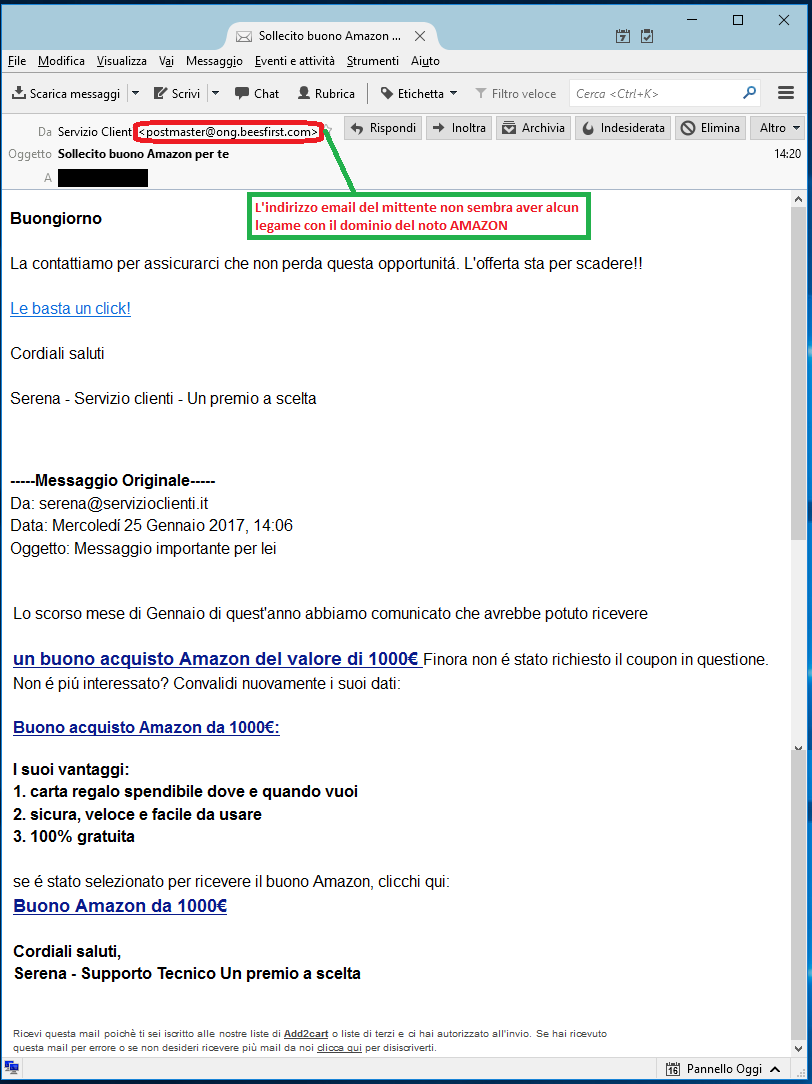Open the File menu
The image size is (812, 1084).
[17, 61]
